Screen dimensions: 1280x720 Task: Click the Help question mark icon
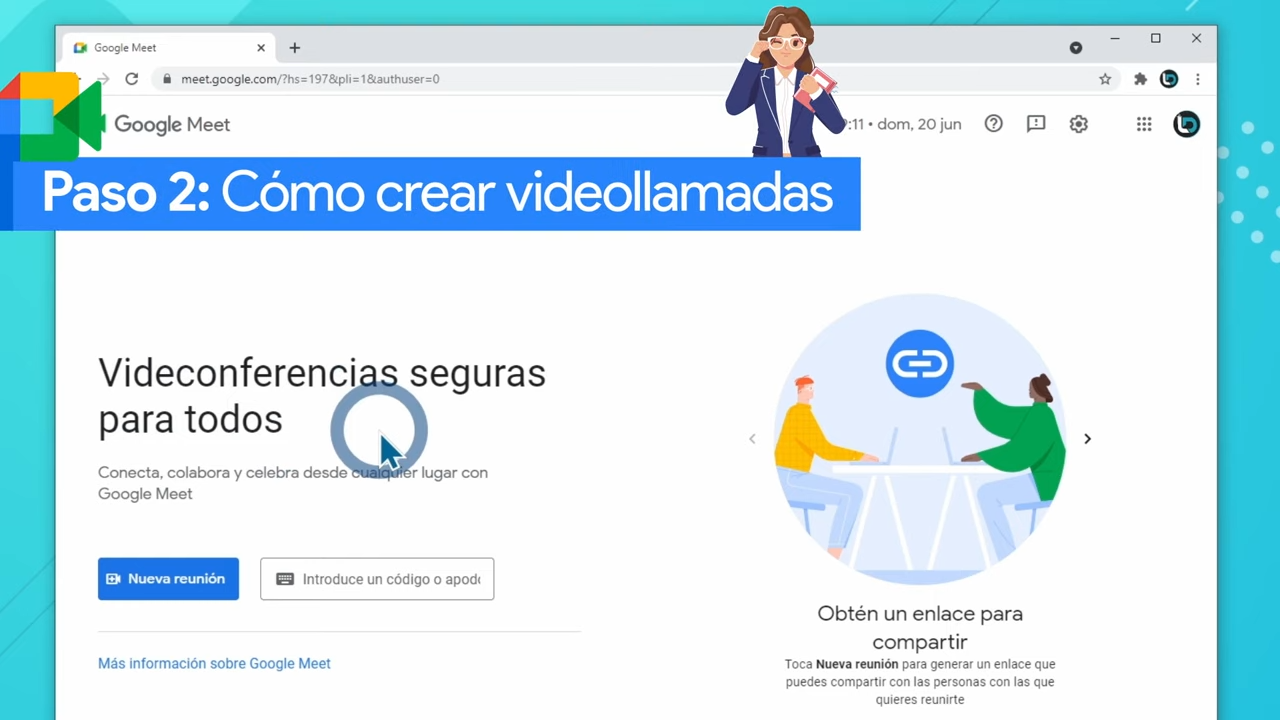pos(993,123)
